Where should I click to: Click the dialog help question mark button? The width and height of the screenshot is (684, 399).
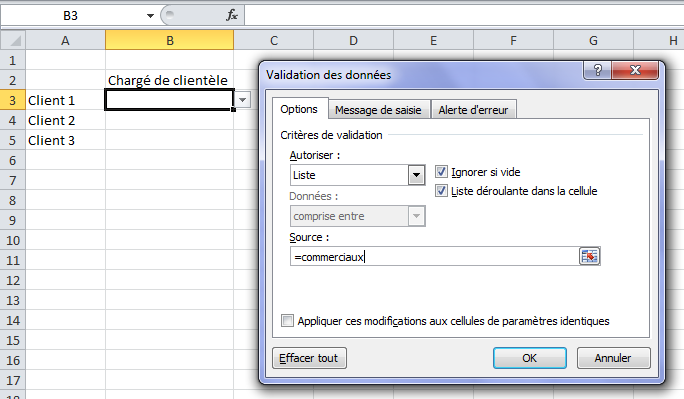point(598,70)
